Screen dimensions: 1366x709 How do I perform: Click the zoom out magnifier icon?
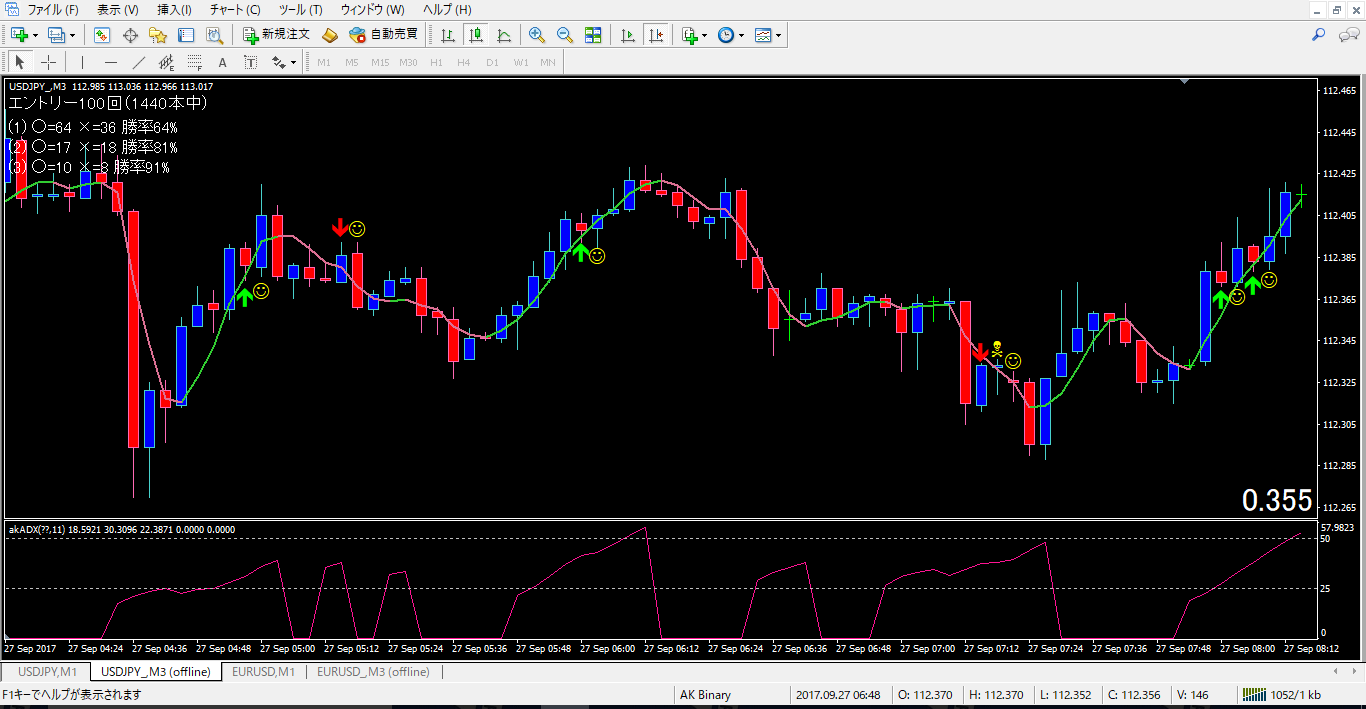point(565,35)
